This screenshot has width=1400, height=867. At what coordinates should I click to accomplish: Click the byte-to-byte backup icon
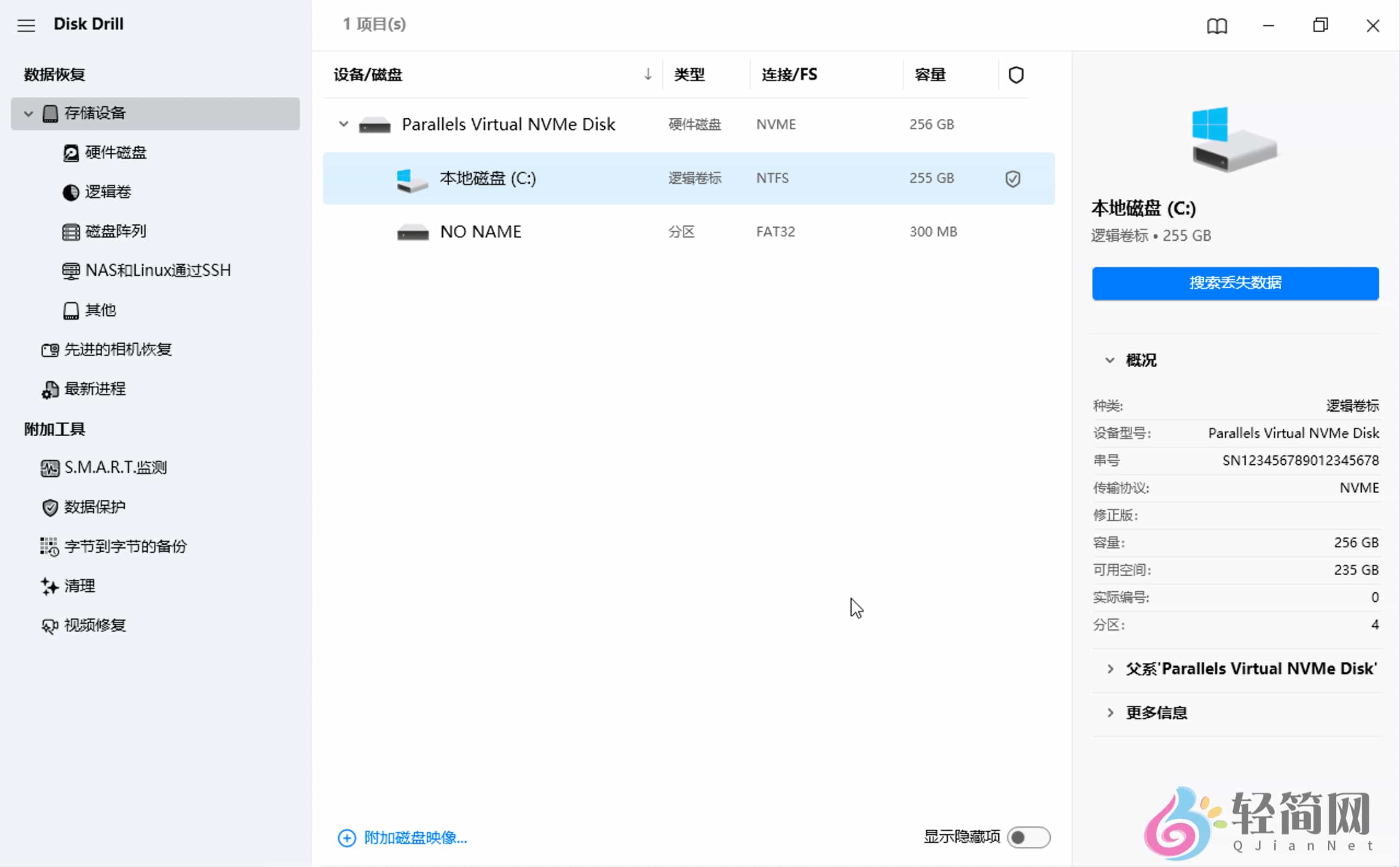click(x=50, y=547)
